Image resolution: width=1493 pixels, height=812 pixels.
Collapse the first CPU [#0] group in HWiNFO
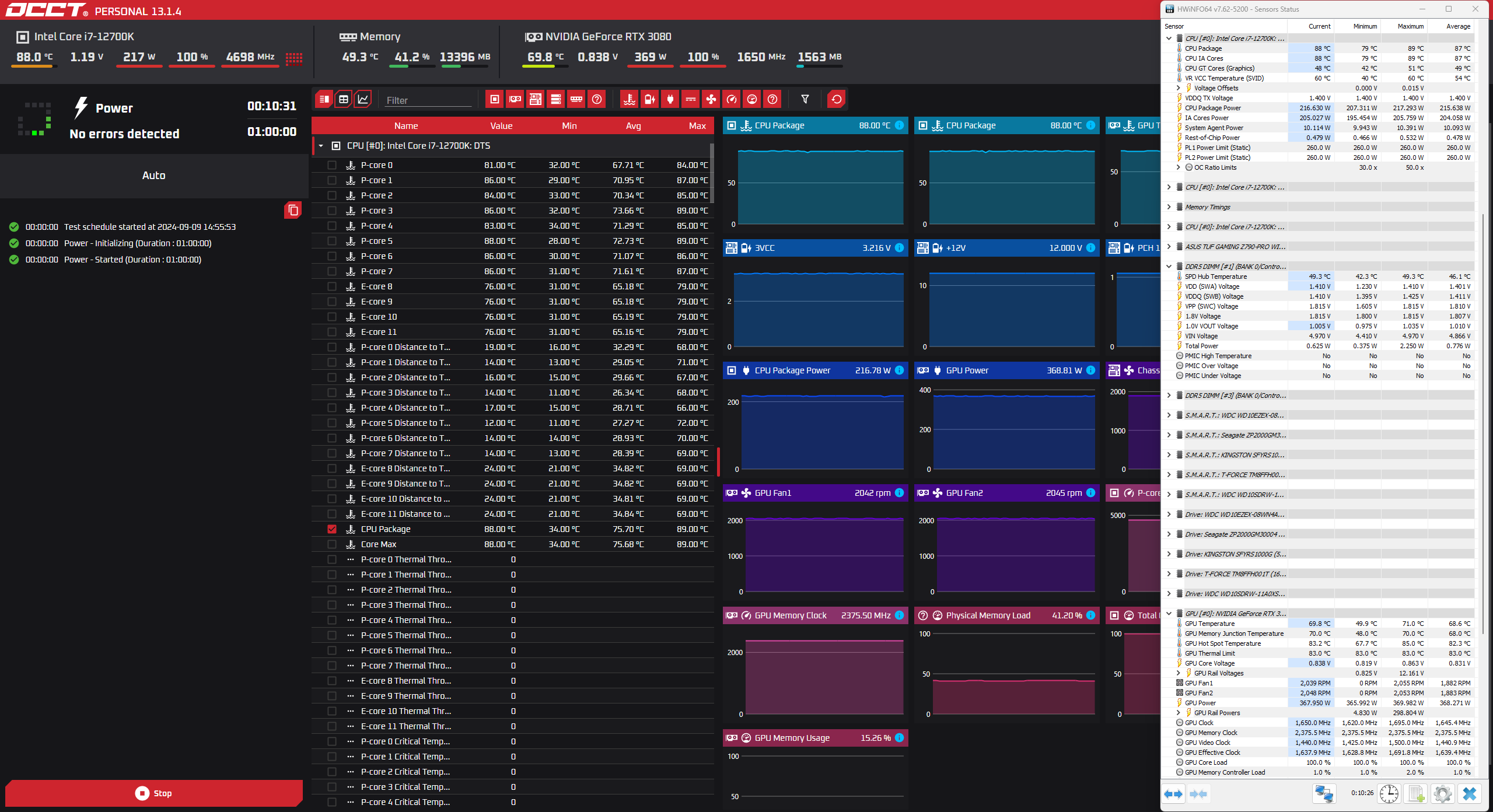(1169, 38)
